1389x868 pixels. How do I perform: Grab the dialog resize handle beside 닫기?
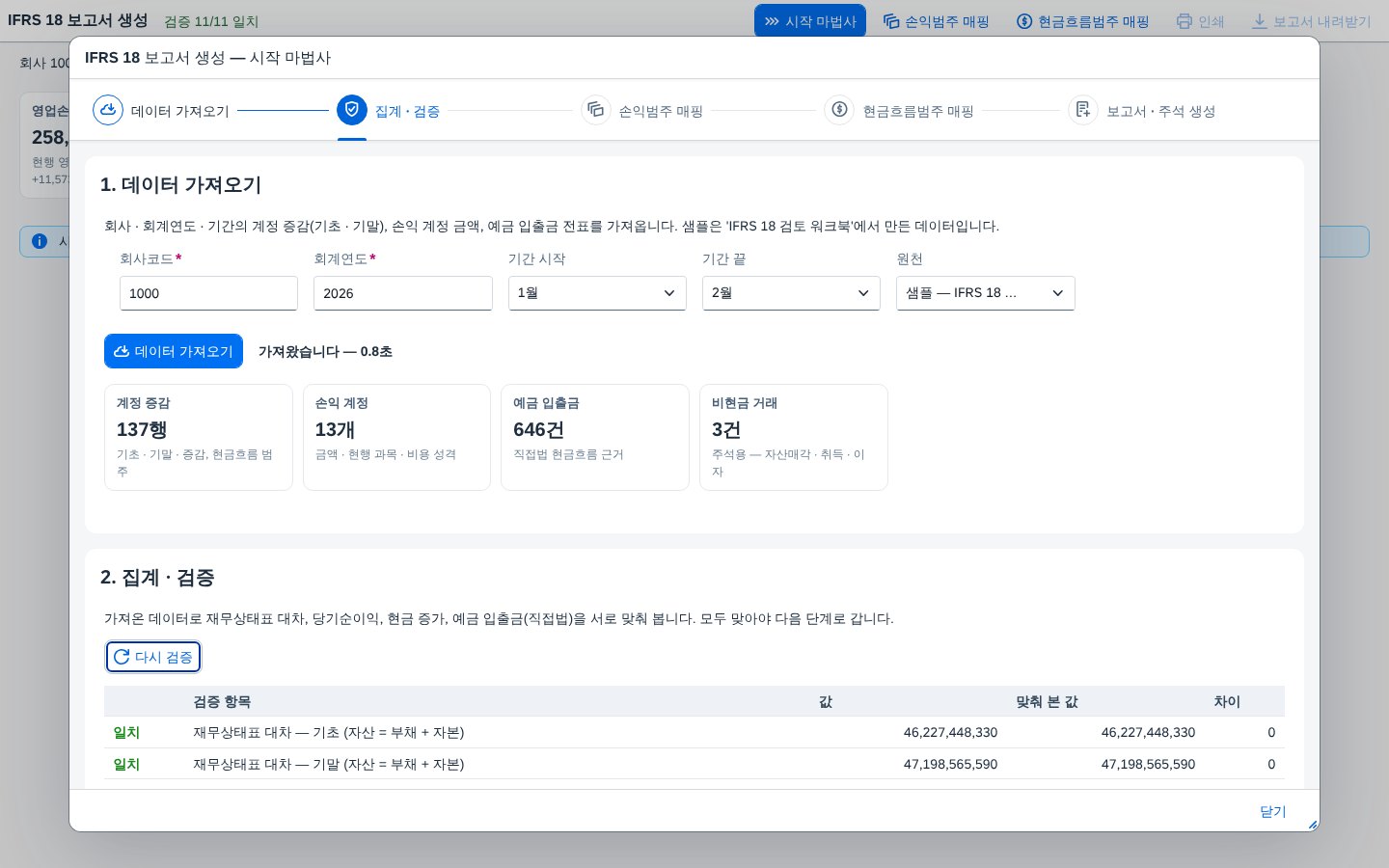click(x=1312, y=825)
